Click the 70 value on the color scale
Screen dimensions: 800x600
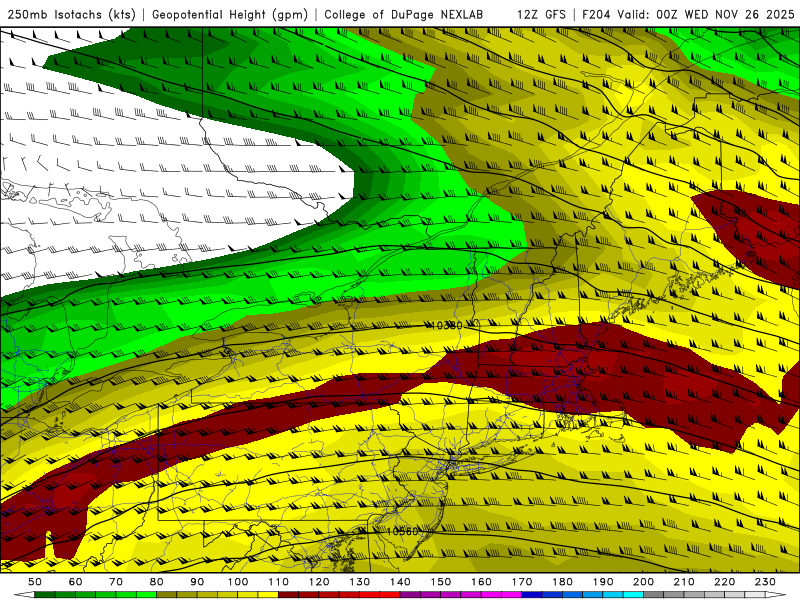116,582
